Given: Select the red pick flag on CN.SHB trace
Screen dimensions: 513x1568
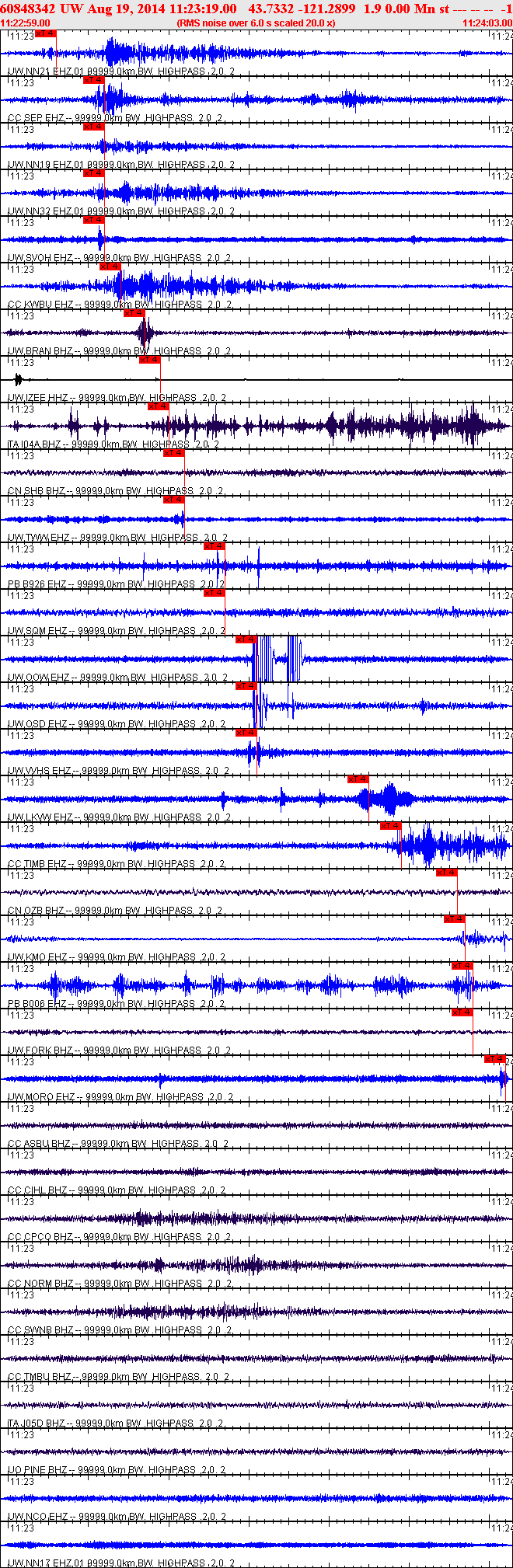Looking at the screenshot, I should 173,453.
